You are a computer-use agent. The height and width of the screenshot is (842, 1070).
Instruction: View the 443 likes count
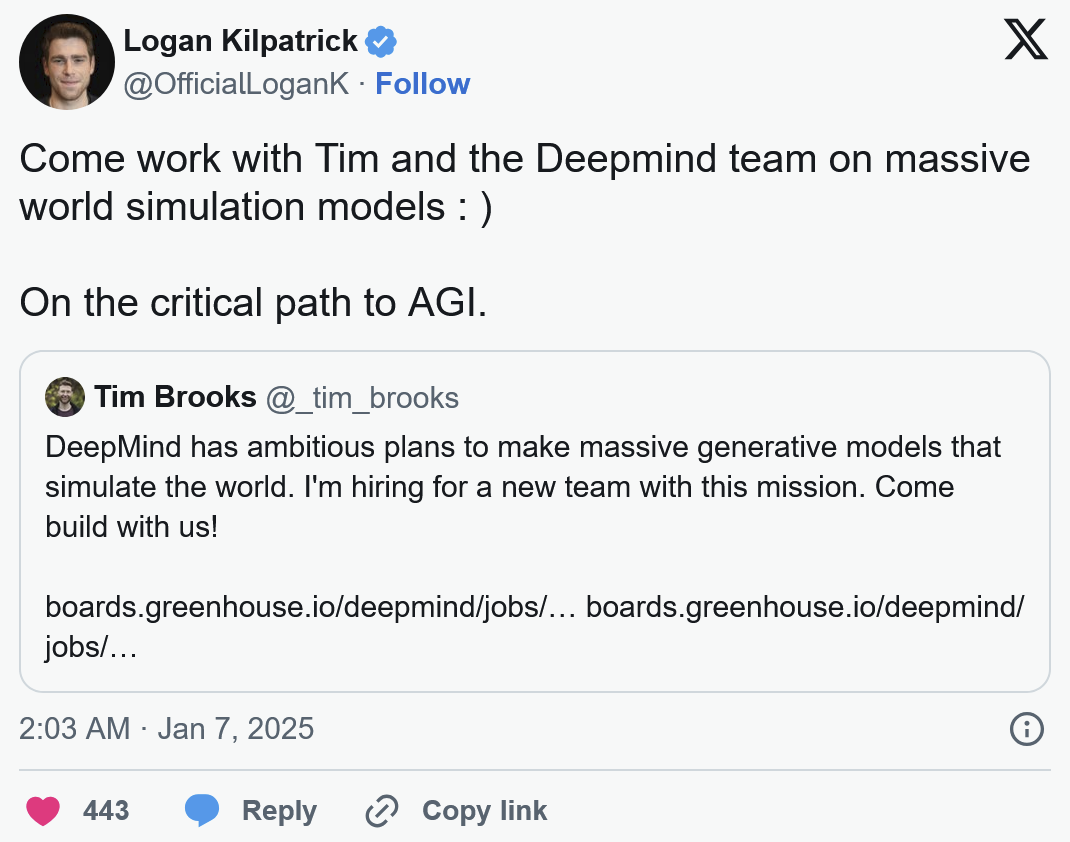coord(106,810)
